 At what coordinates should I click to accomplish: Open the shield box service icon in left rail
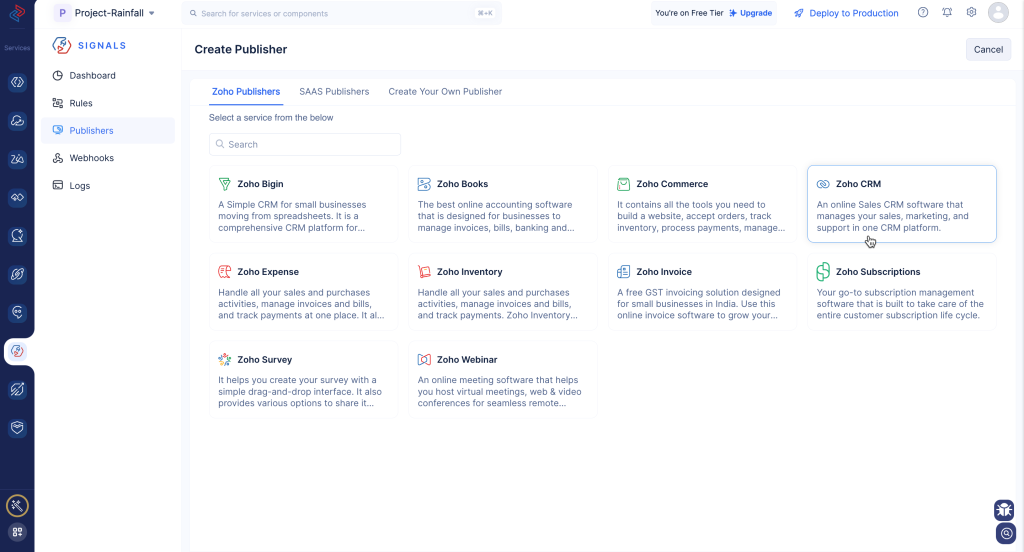[x=17, y=428]
